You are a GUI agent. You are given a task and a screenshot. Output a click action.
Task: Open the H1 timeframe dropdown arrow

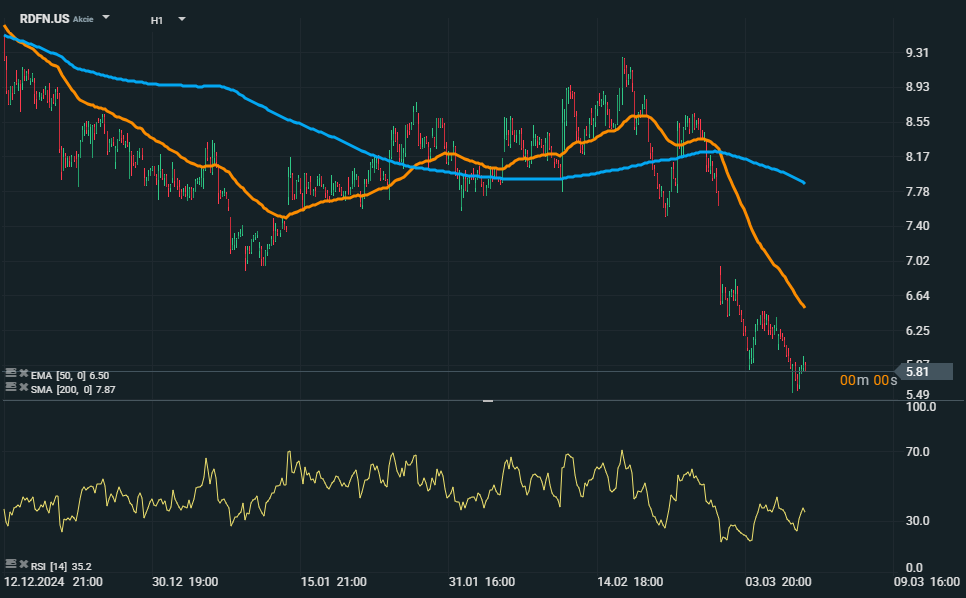[x=181, y=19]
